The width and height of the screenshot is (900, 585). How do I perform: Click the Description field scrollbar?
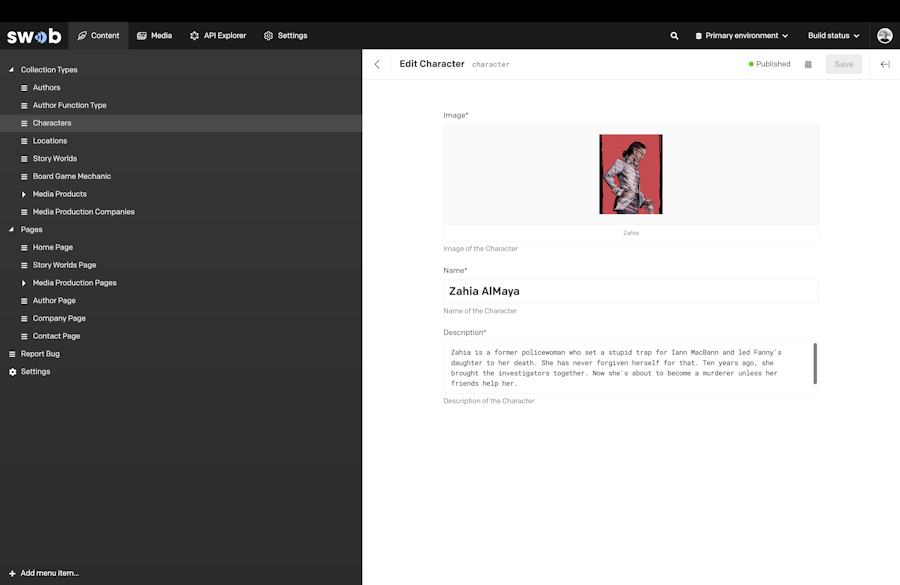815,363
